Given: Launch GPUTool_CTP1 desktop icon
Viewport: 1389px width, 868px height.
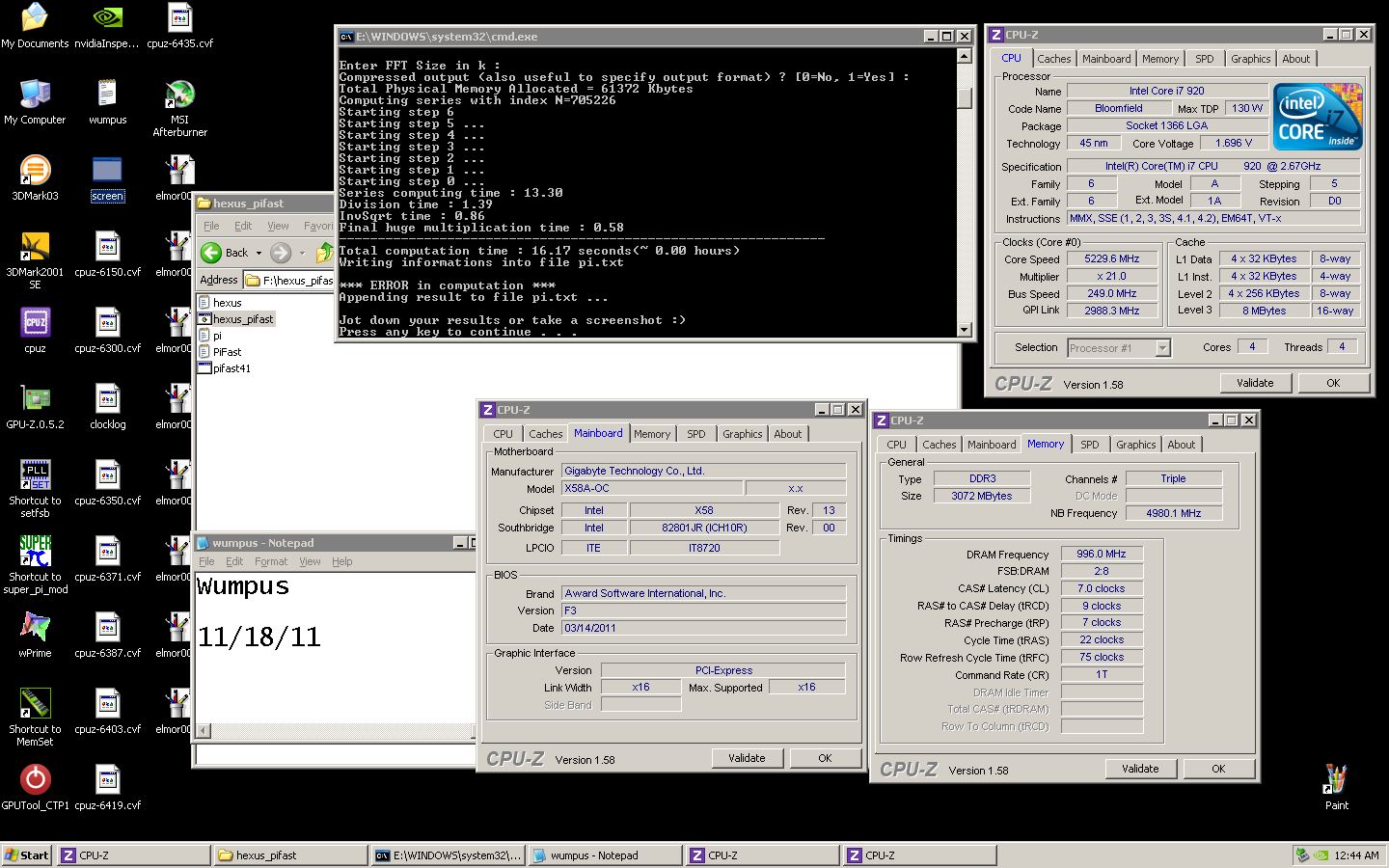Looking at the screenshot, I should 35,788.
